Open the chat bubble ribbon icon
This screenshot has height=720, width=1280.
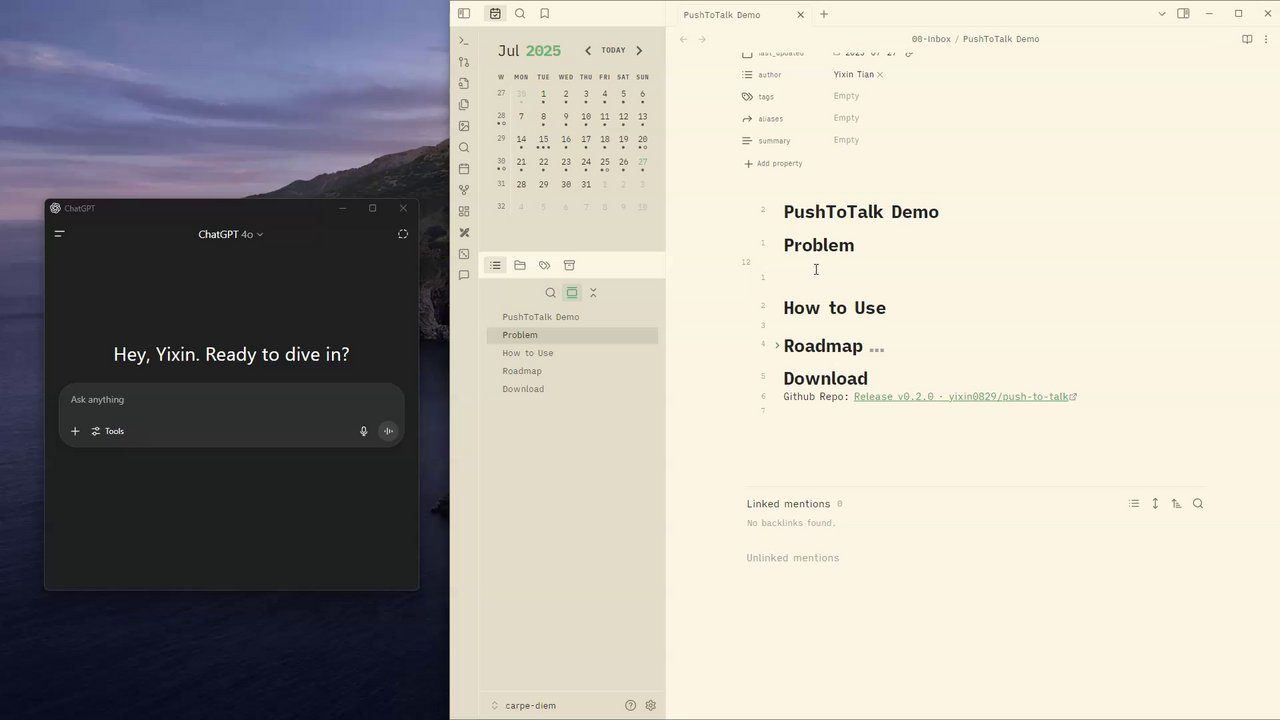tap(464, 275)
